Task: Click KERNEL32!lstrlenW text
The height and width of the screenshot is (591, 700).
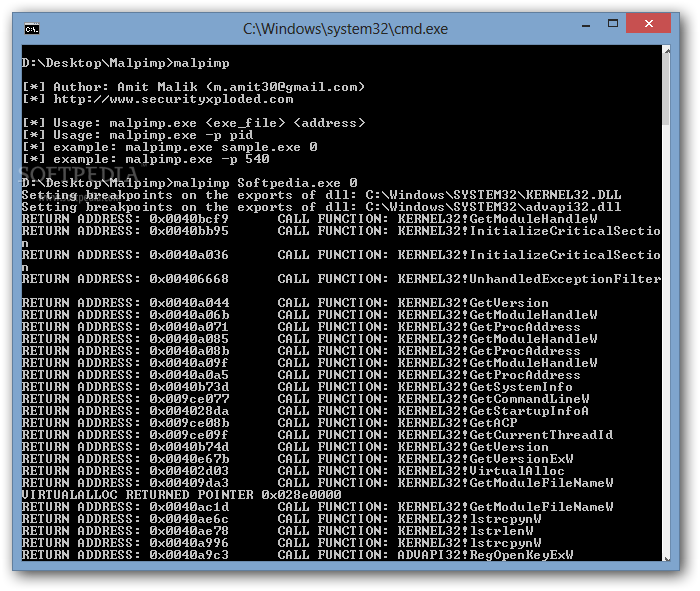Action: tap(466, 532)
